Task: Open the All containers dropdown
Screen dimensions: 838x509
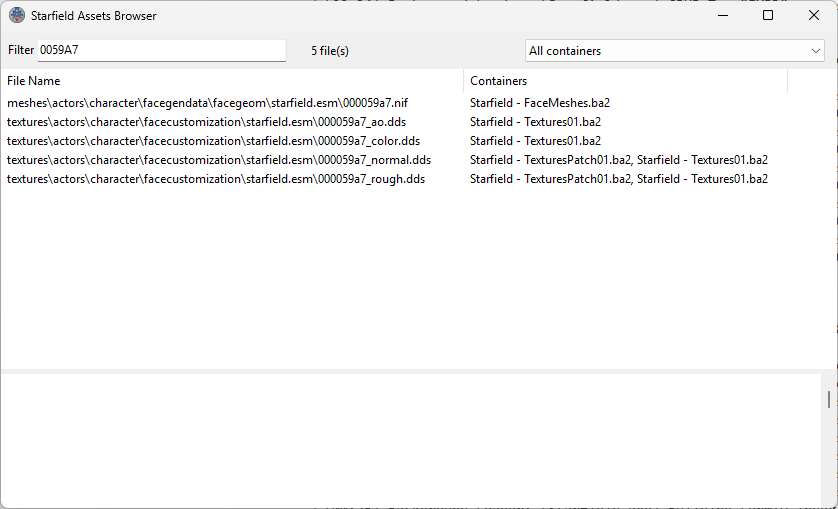Action: (x=675, y=50)
